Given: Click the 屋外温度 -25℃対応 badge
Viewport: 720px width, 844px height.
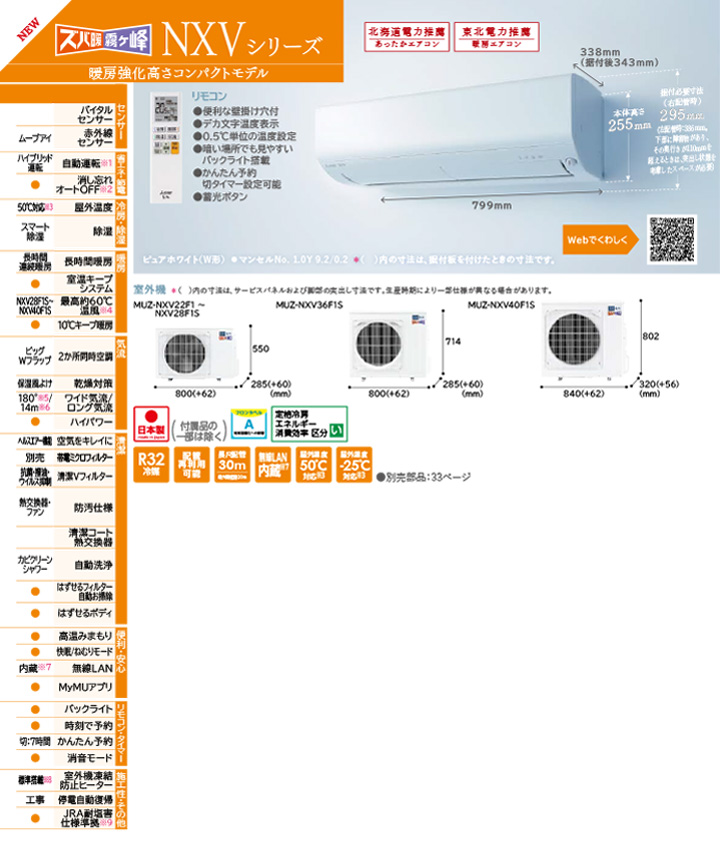Looking at the screenshot, I should pyautogui.click(x=355, y=464).
